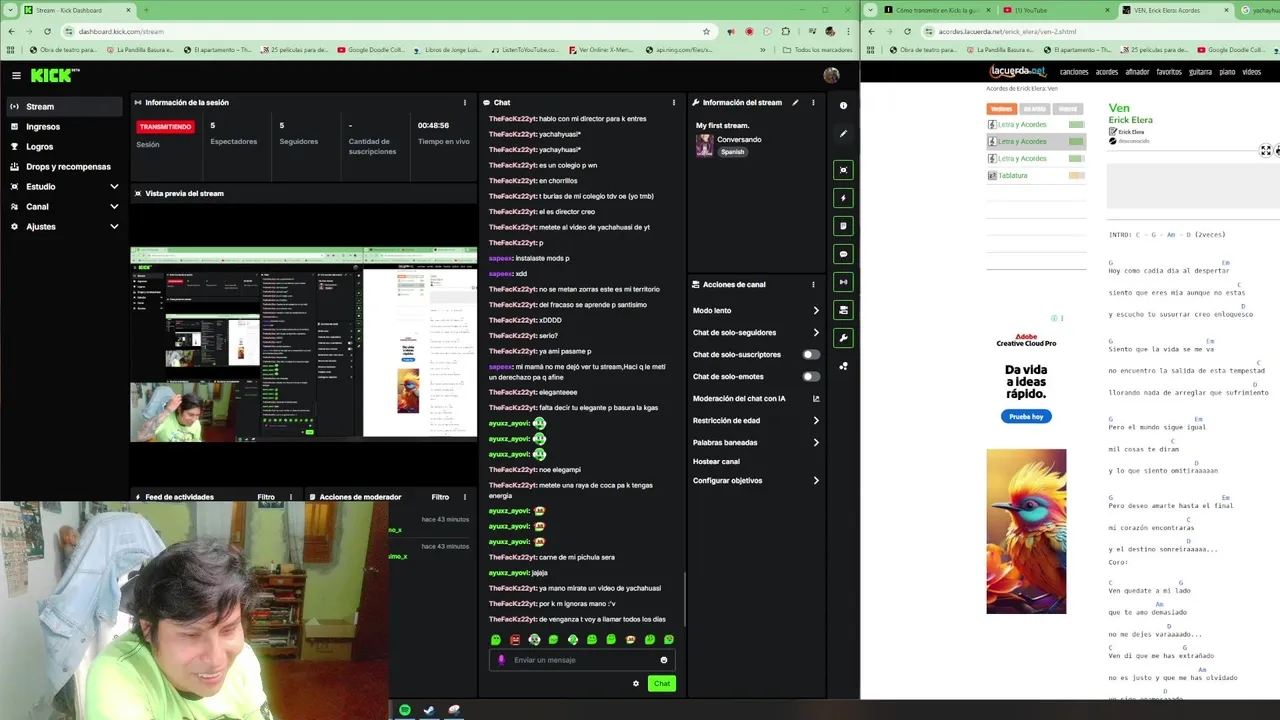Click fullscreen icon on lacuerda page
The image size is (1280, 720).
1266,151
